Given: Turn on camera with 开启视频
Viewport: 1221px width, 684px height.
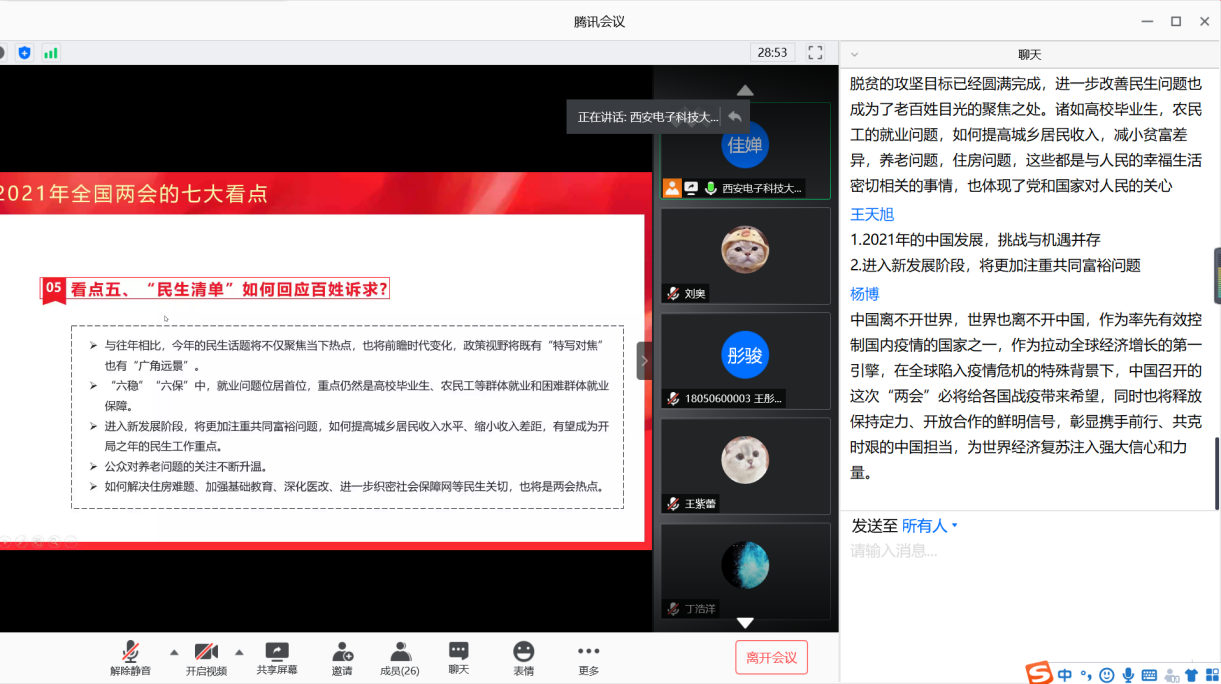Looking at the screenshot, I should tap(206, 658).
